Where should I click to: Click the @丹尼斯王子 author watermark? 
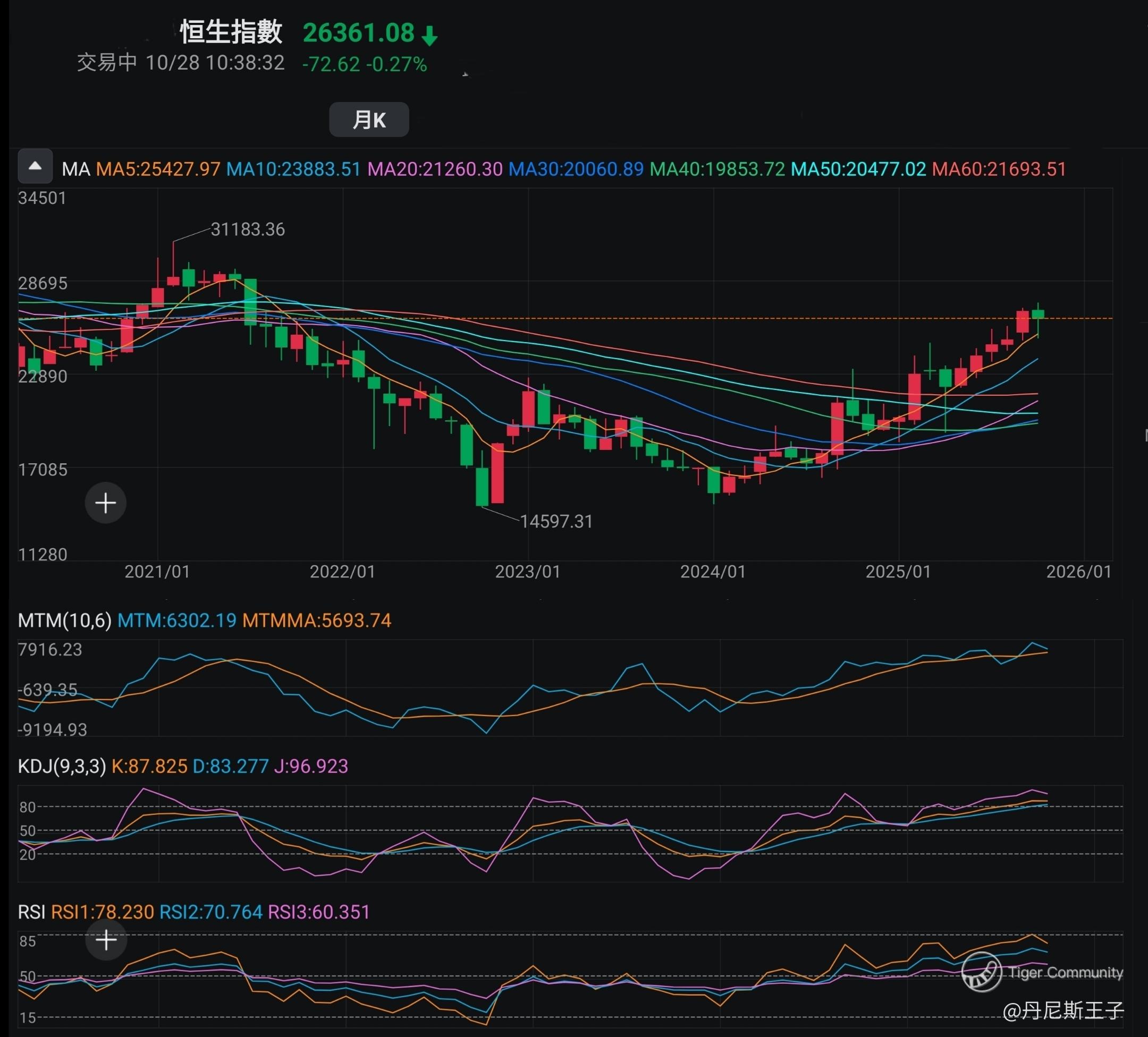coord(1062,1010)
